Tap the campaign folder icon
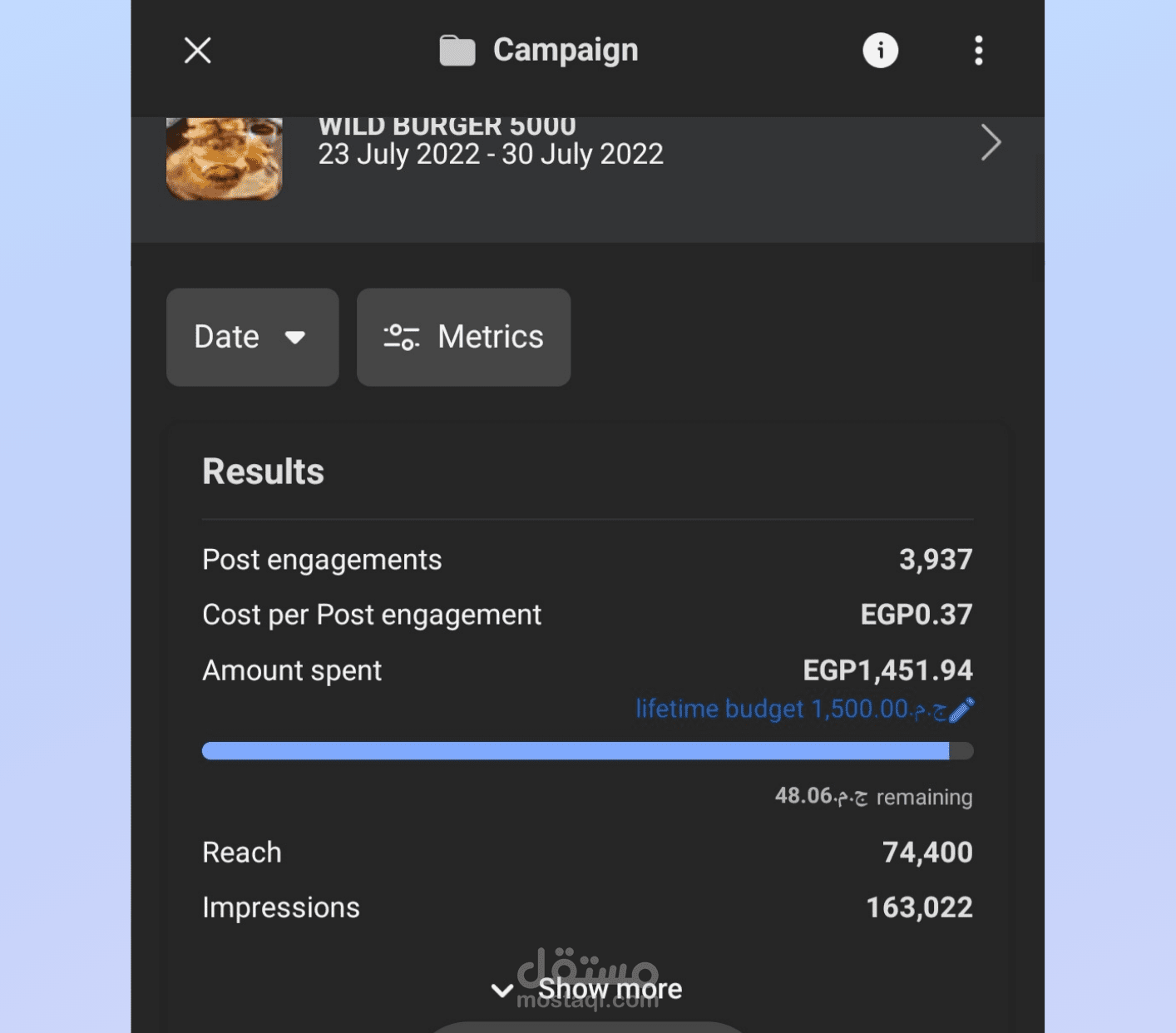 tap(457, 51)
